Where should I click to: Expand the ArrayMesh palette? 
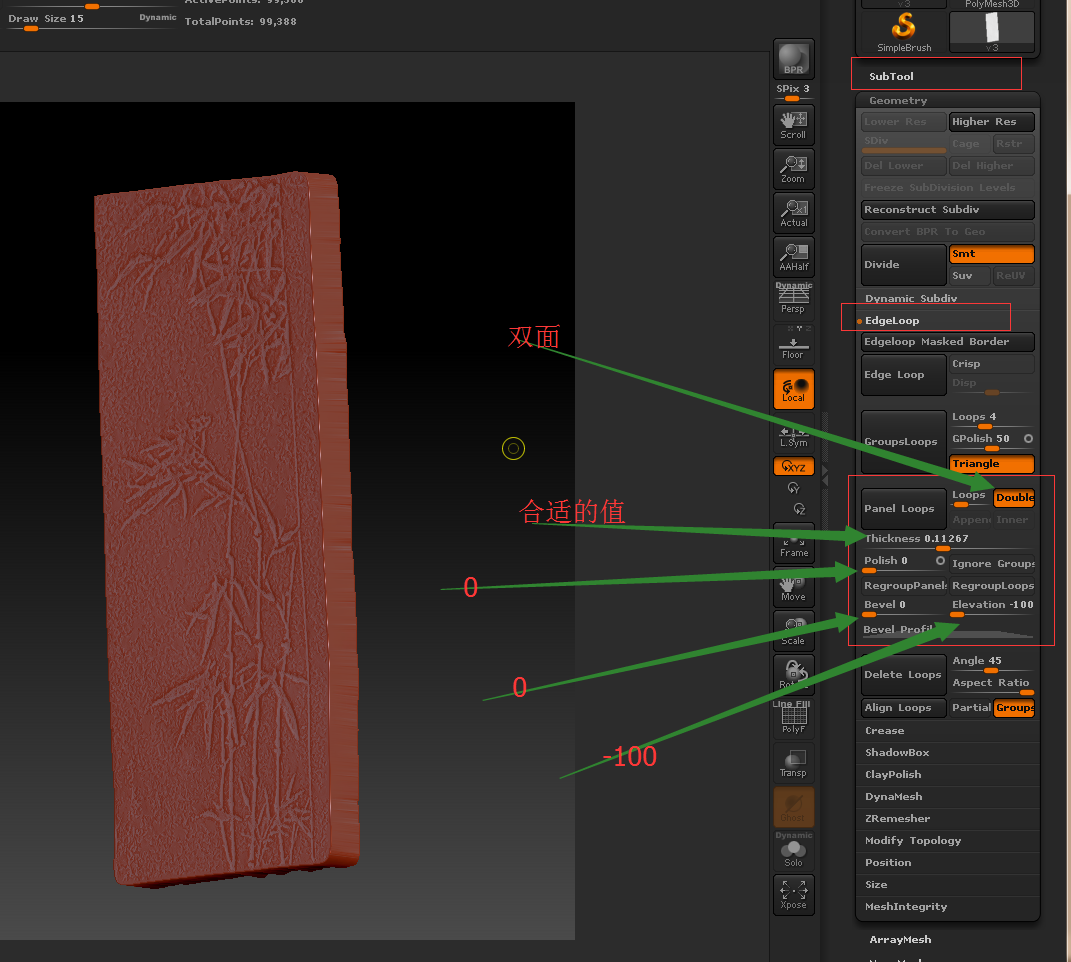[x=900, y=939]
